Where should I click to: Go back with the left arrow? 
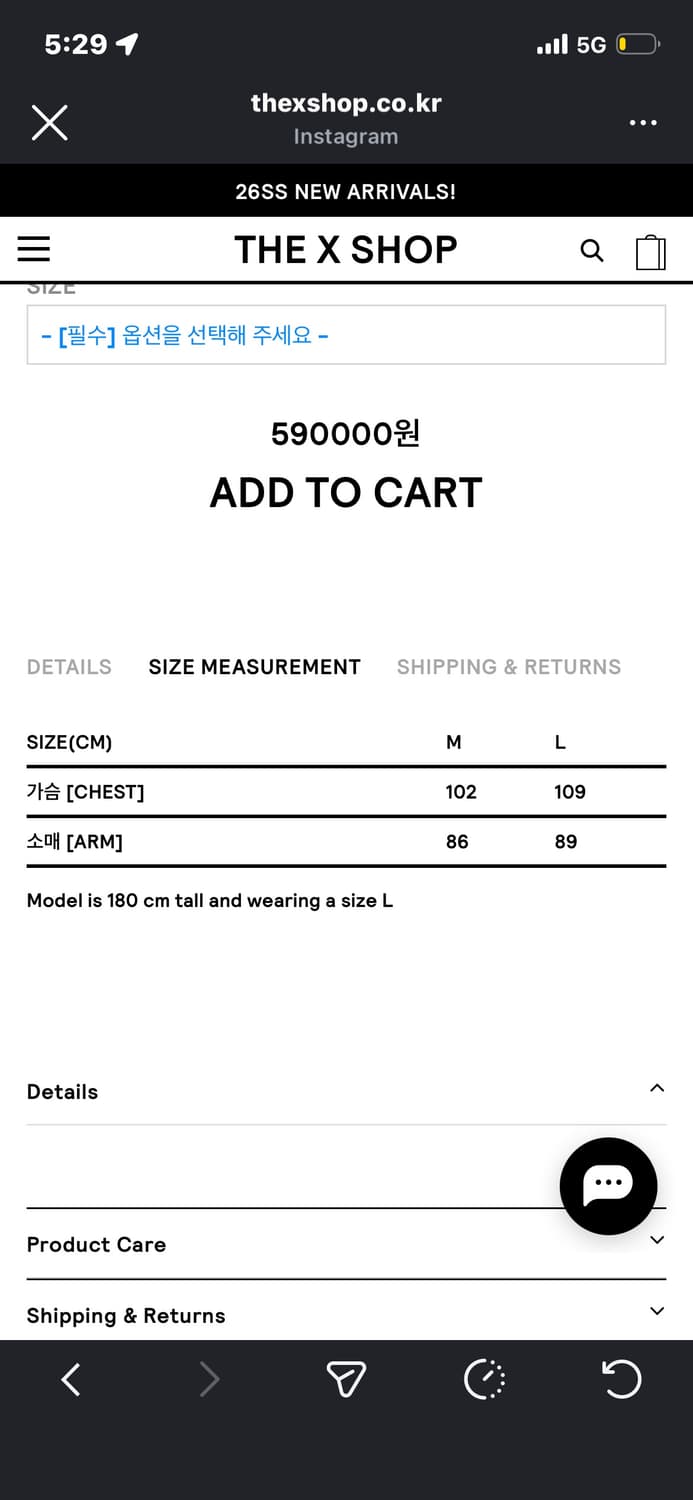(71, 1380)
